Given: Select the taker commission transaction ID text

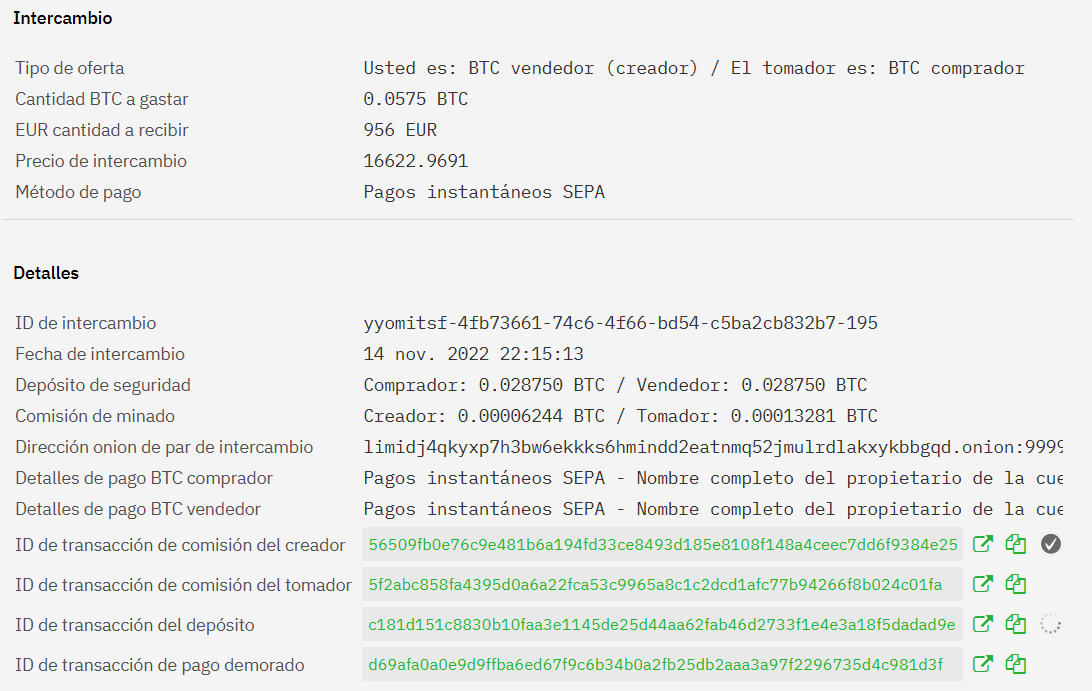Looking at the screenshot, I should click(x=660, y=584).
